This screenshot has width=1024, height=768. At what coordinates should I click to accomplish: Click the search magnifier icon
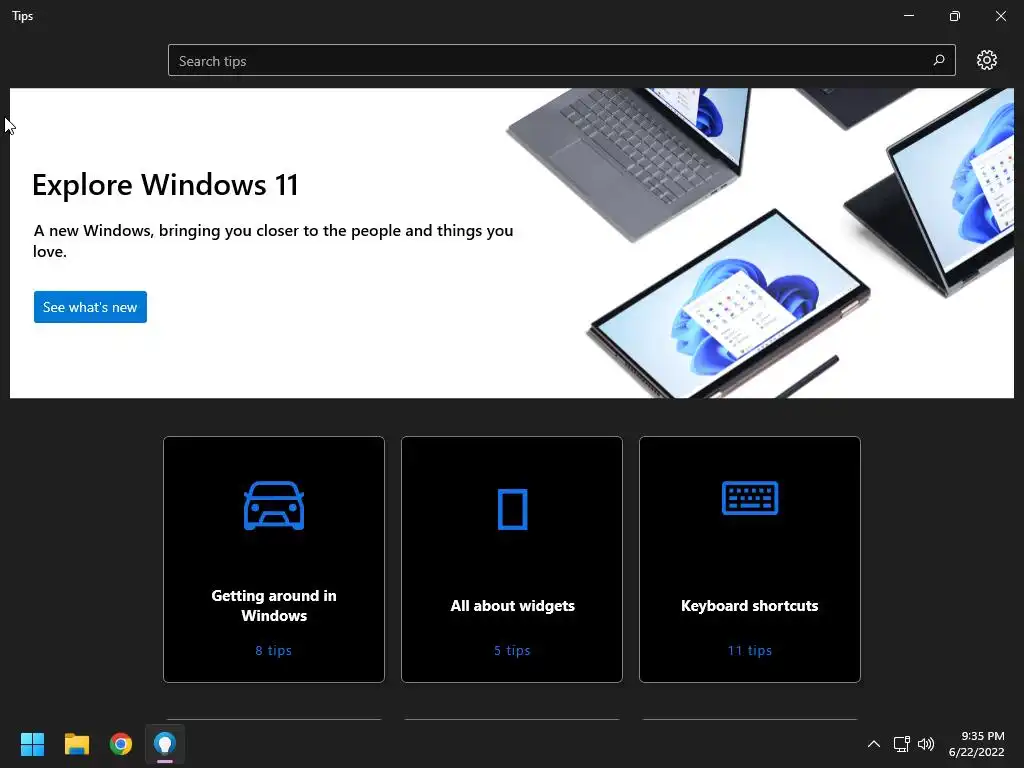pyautogui.click(x=938, y=60)
